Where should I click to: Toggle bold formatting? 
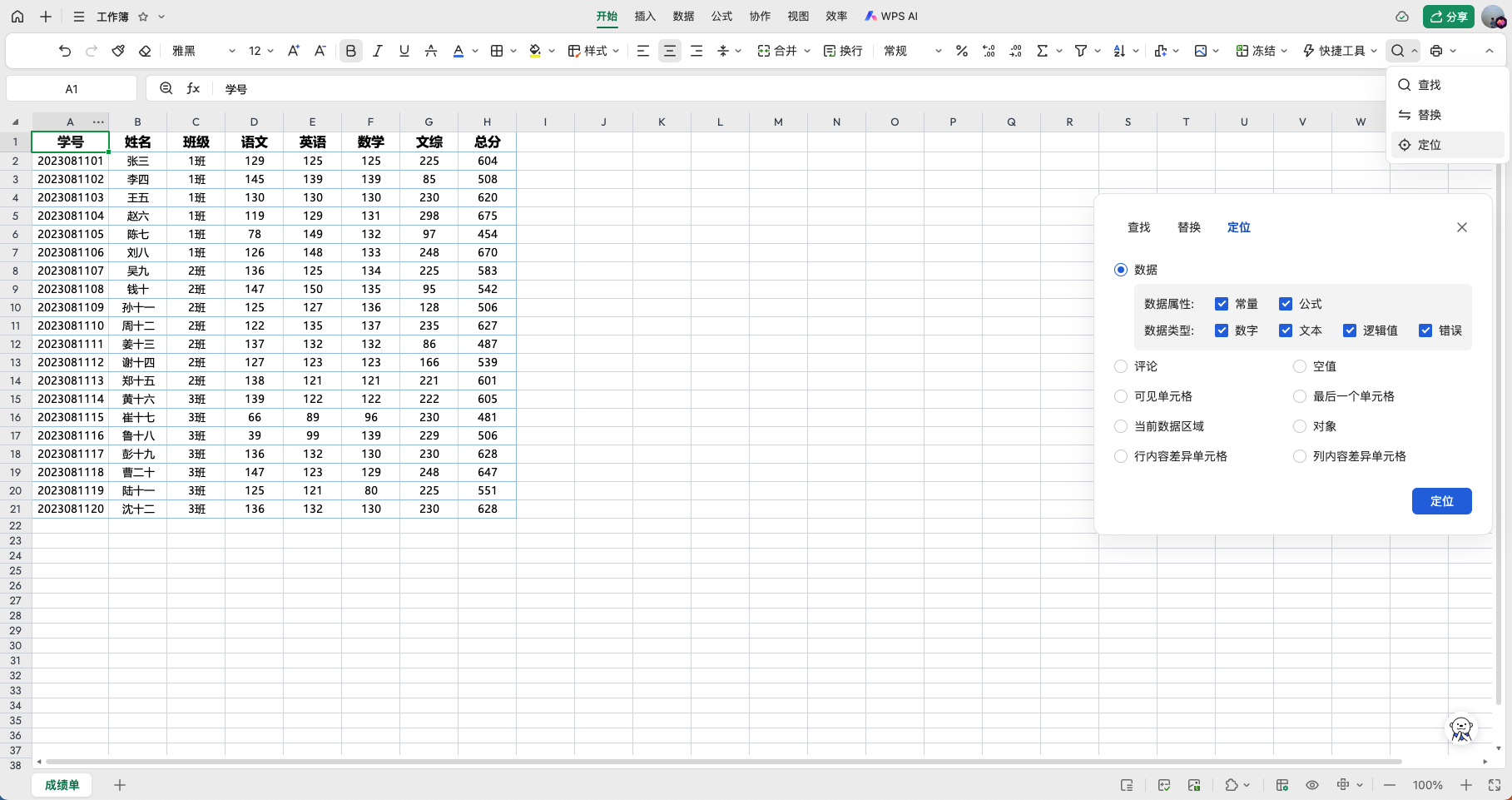pyautogui.click(x=351, y=51)
